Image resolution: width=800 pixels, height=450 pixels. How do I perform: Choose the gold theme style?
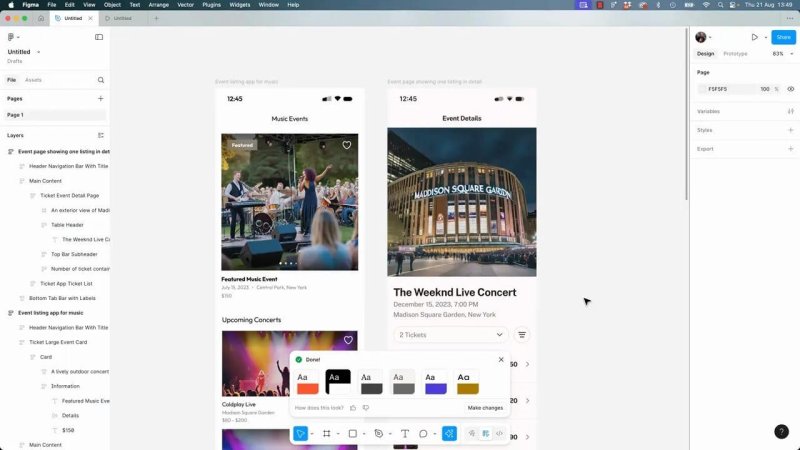tap(468, 383)
